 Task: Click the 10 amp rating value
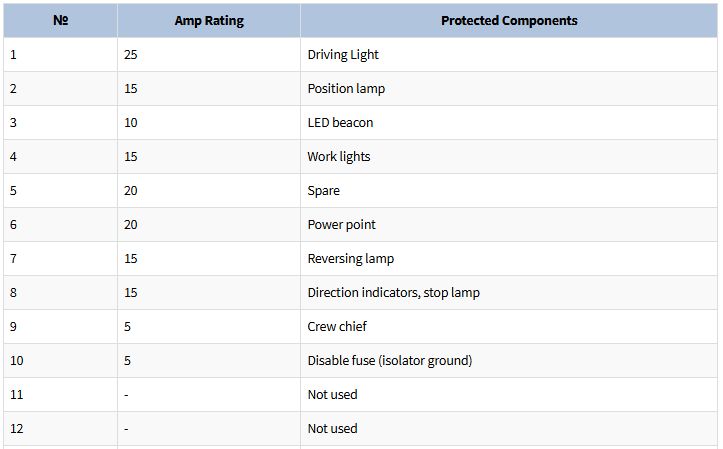coord(131,123)
